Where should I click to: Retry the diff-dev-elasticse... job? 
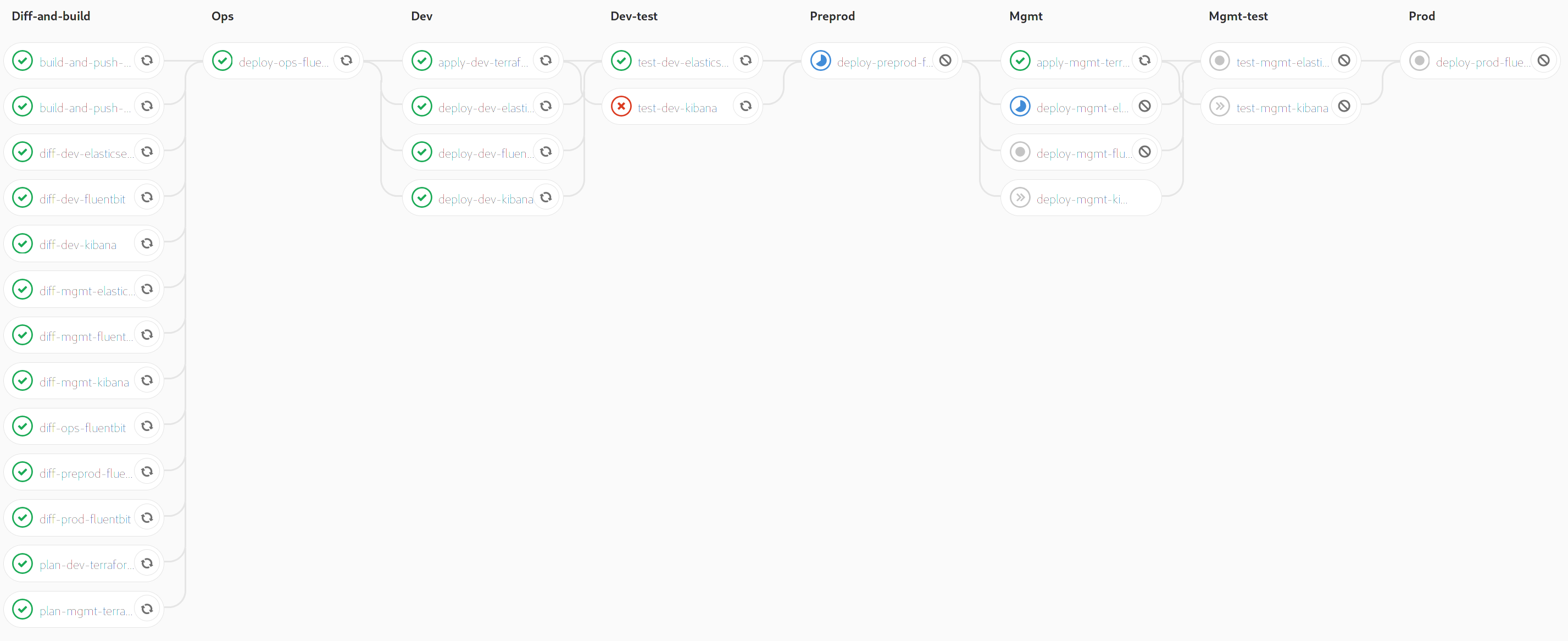(x=147, y=152)
